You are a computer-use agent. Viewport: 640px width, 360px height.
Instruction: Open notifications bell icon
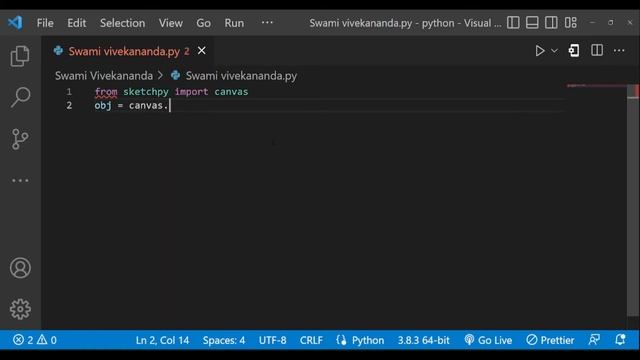[x=620, y=340]
